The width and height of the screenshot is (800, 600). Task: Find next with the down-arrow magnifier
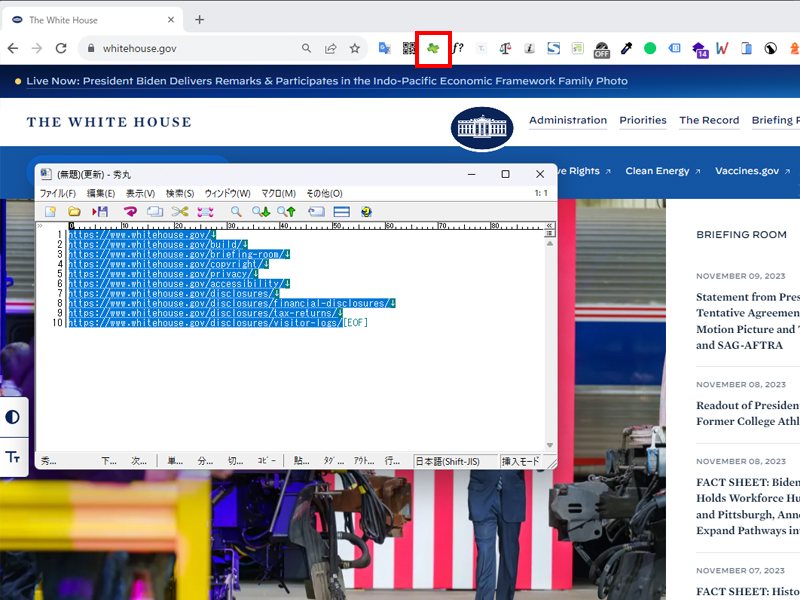click(x=261, y=212)
